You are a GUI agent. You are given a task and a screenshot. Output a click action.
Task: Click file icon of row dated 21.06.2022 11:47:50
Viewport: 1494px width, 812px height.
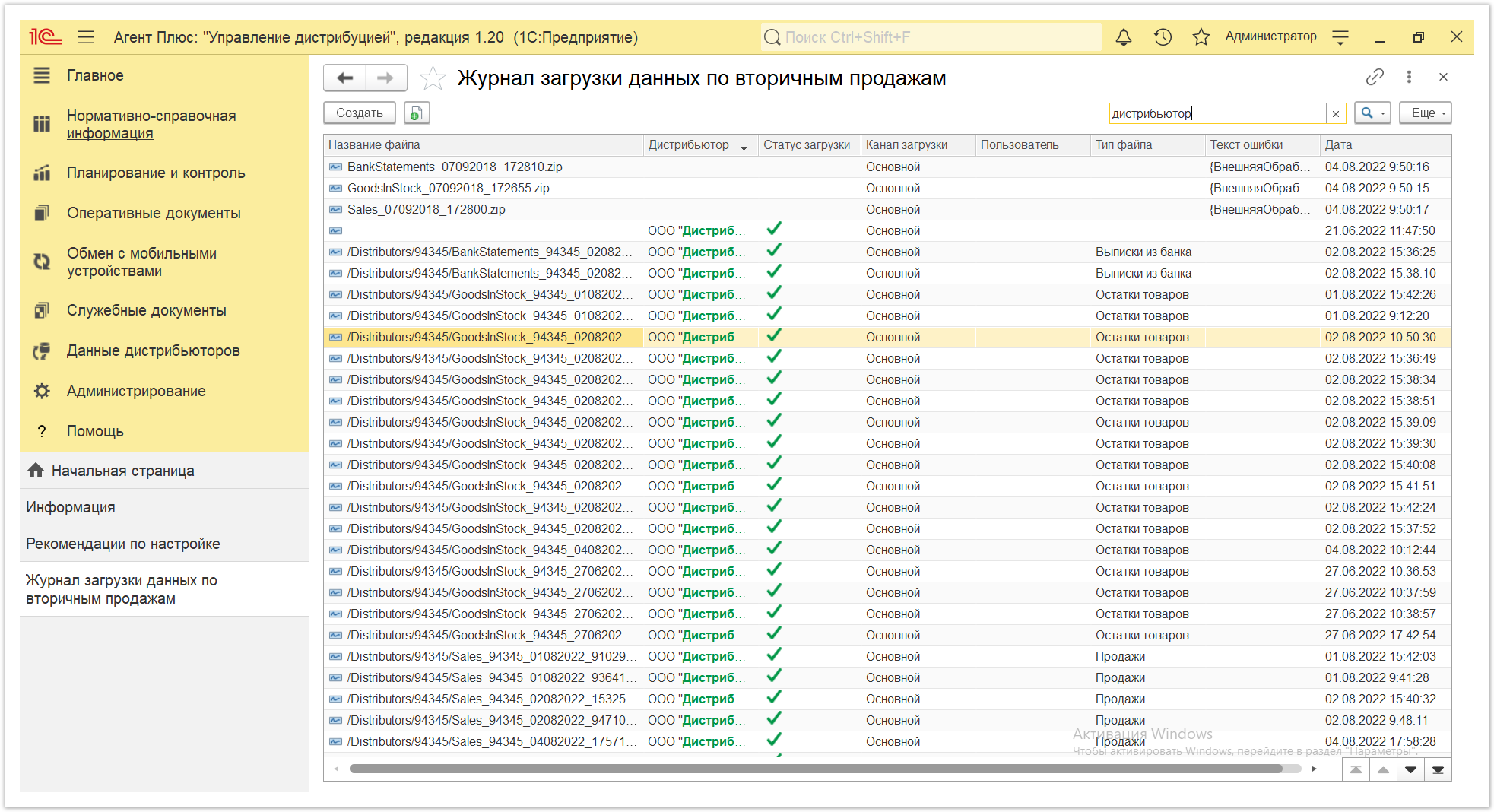[335, 230]
